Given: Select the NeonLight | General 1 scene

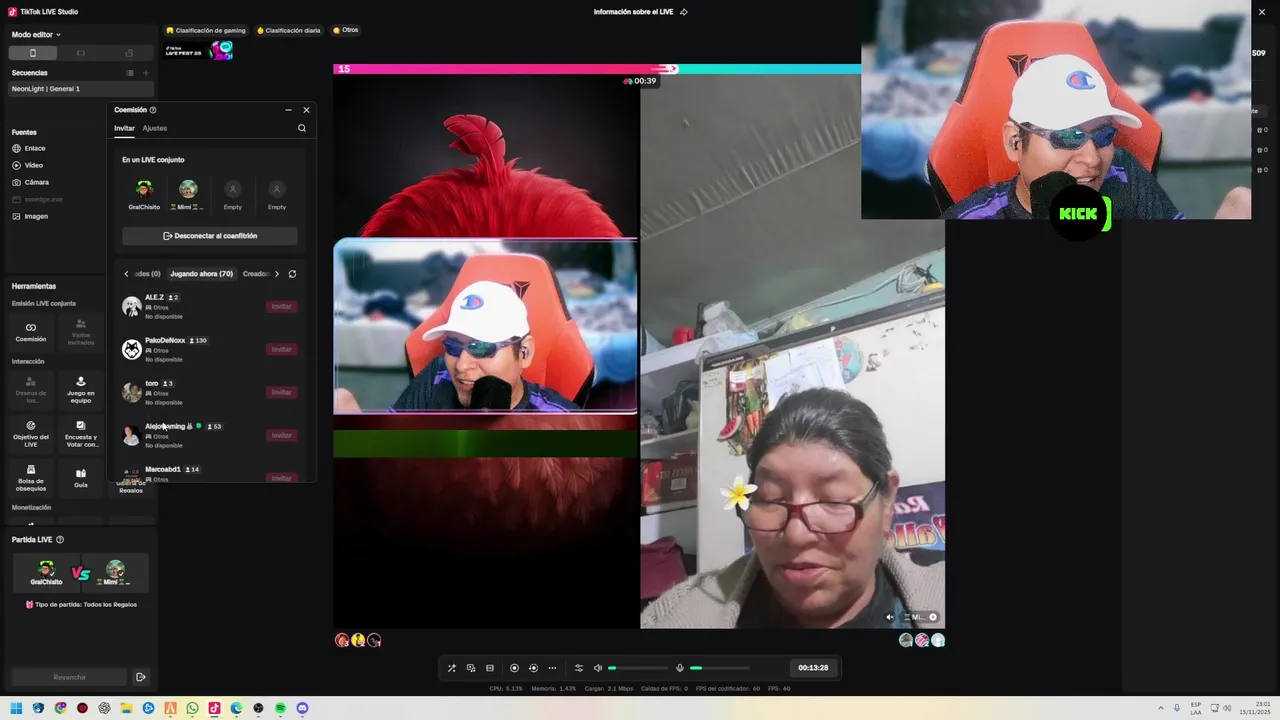Looking at the screenshot, I should coord(82,89).
